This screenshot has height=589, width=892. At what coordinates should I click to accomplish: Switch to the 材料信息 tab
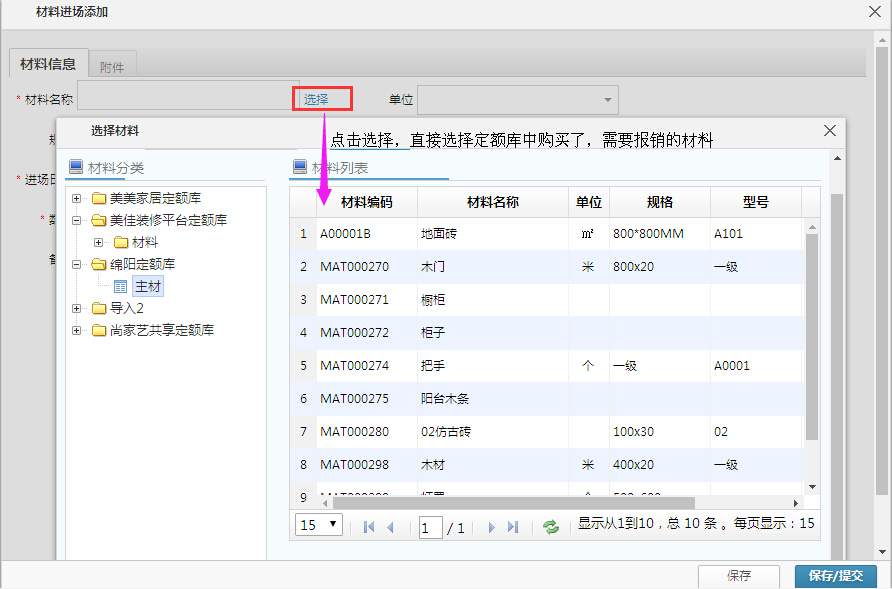coord(47,63)
